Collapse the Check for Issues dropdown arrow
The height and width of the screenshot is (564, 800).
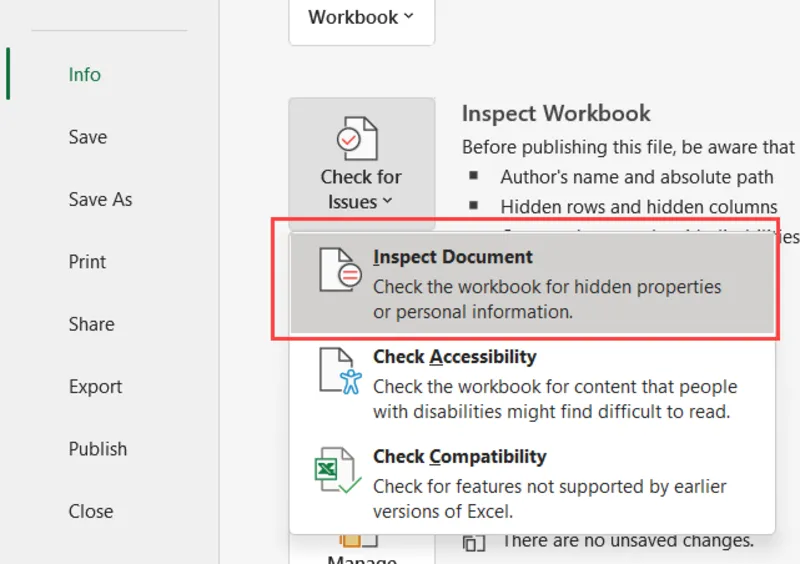click(x=387, y=202)
